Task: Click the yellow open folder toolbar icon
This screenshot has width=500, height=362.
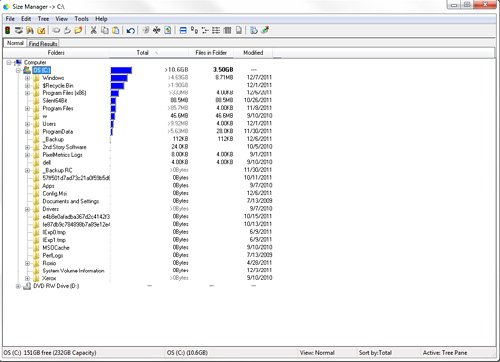Action: [78, 30]
